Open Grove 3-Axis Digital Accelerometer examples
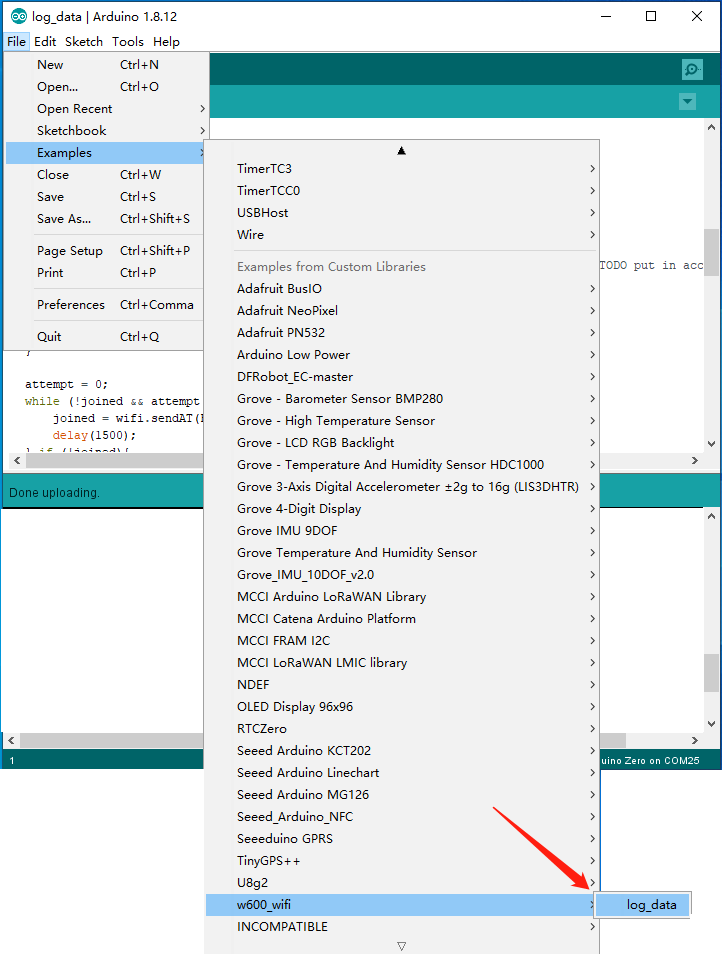The image size is (722, 954). click(x=402, y=487)
